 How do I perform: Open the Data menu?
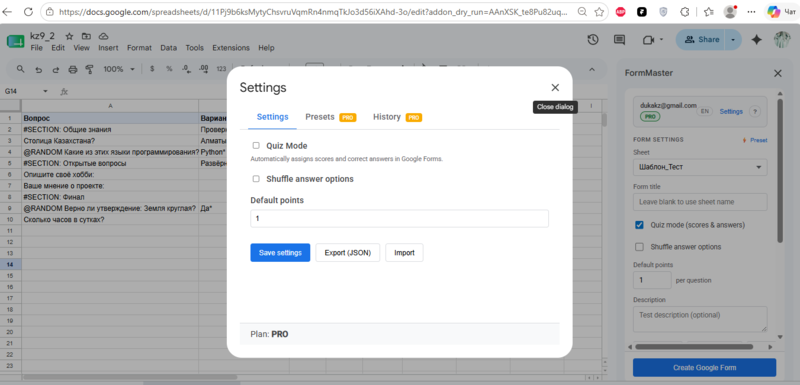pyautogui.click(x=168, y=48)
